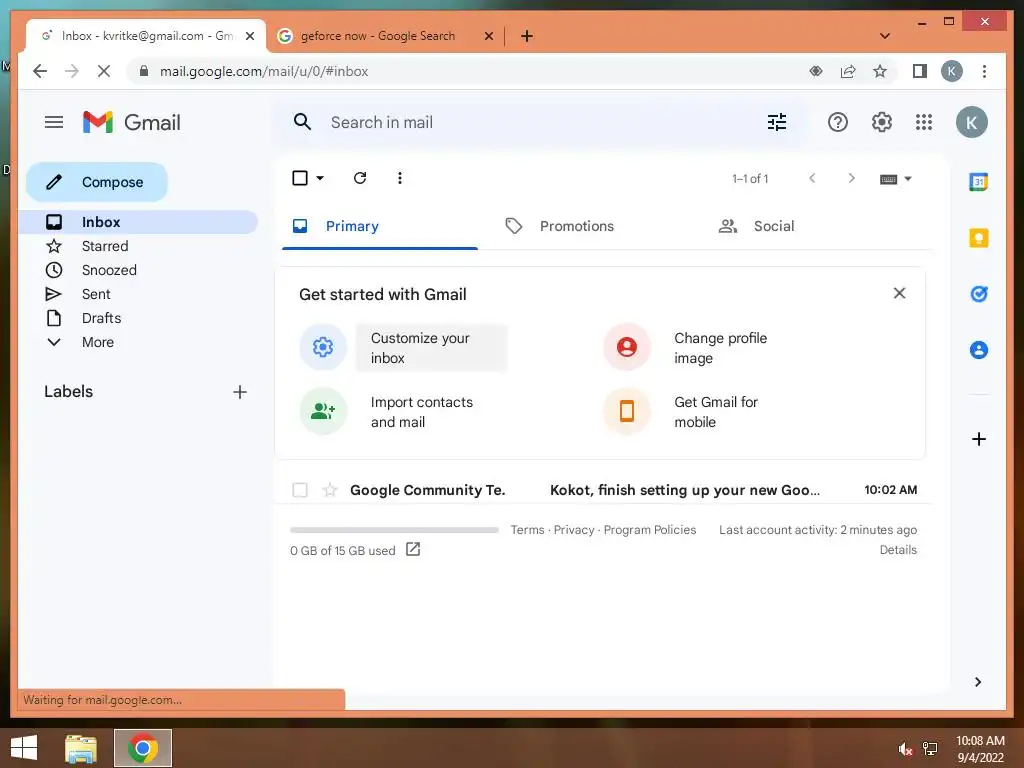
Task: Open the Privacy link
Action: [573, 530]
